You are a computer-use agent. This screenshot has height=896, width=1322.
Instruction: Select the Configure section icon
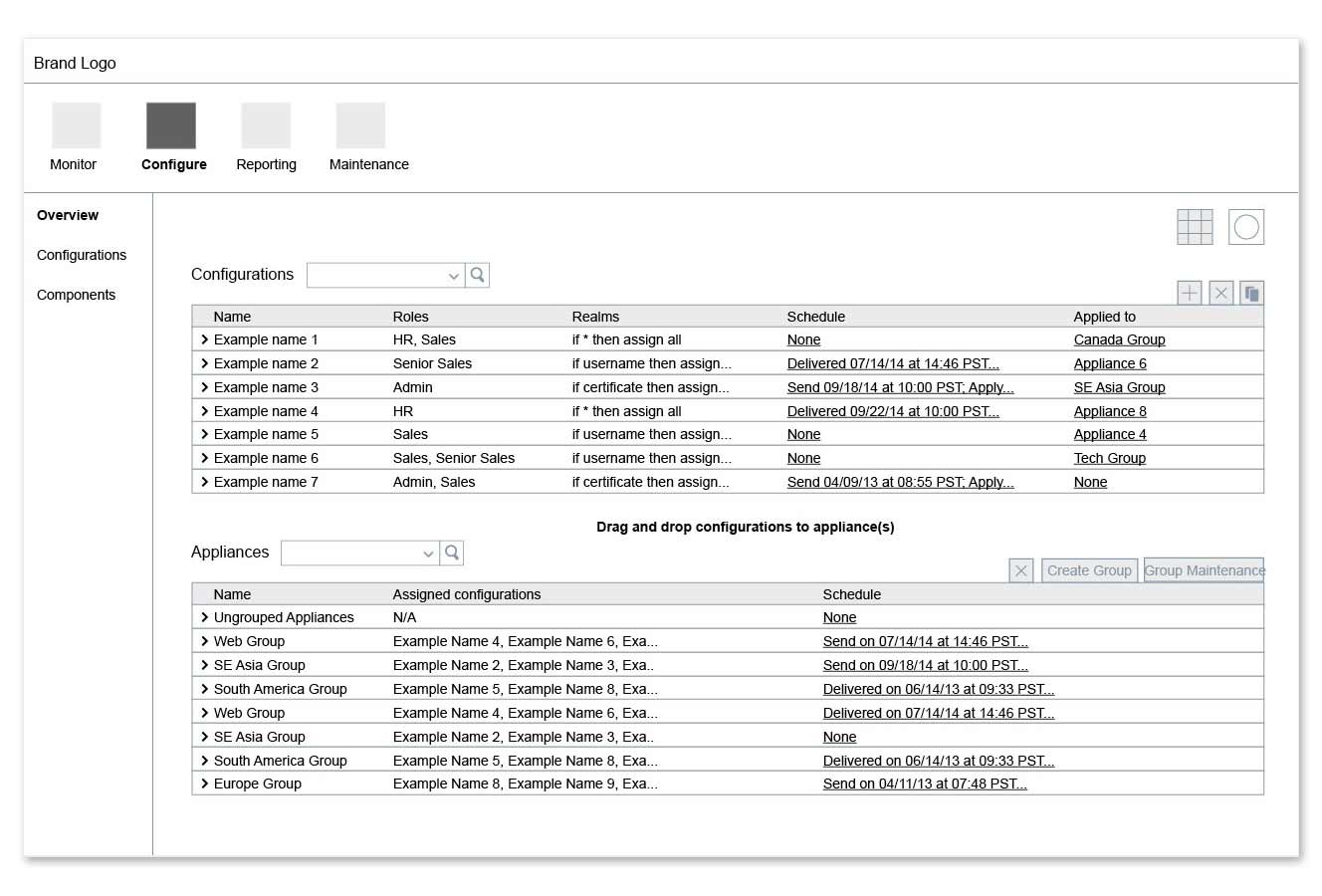coord(171,125)
